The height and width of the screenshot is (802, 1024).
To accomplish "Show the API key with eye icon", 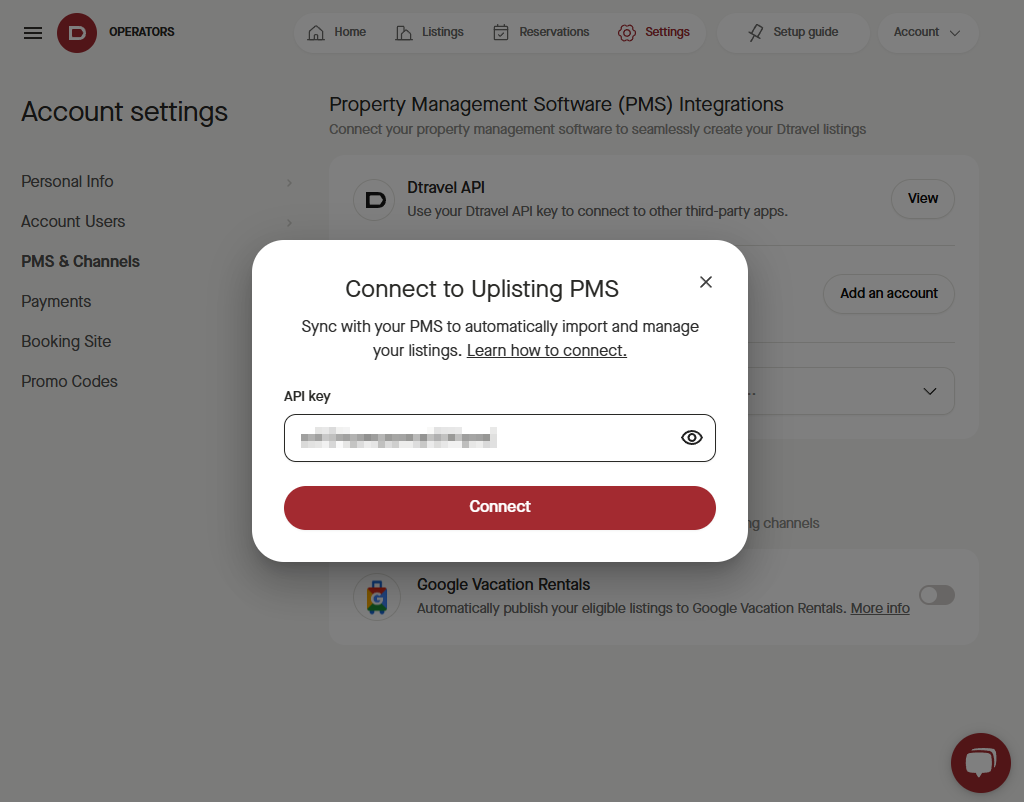I will click(x=692, y=438).
